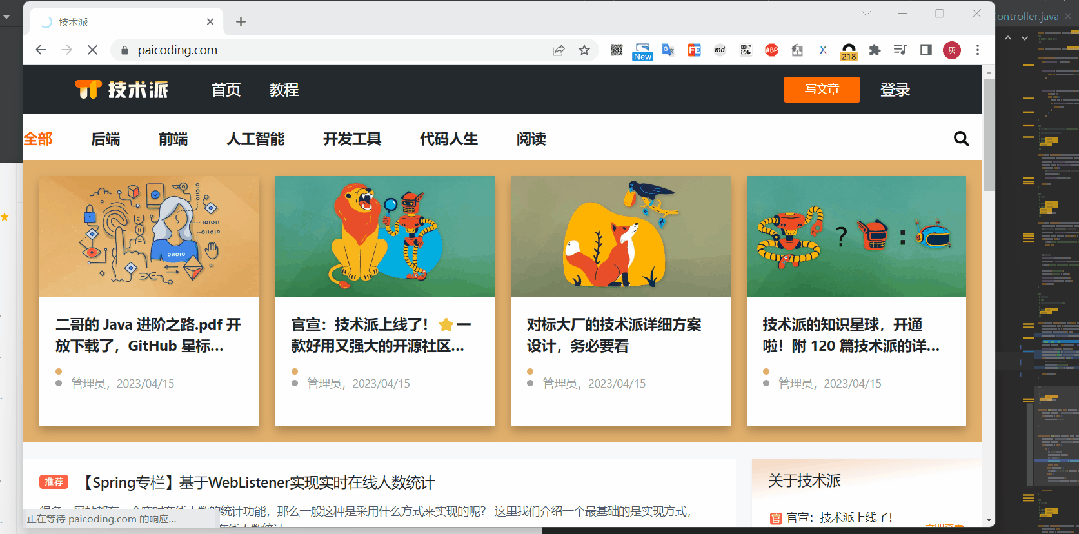The image size is (1079, 534).
Task: Close the Controller.java tab in IDE
Action: tap(1067, 17)
